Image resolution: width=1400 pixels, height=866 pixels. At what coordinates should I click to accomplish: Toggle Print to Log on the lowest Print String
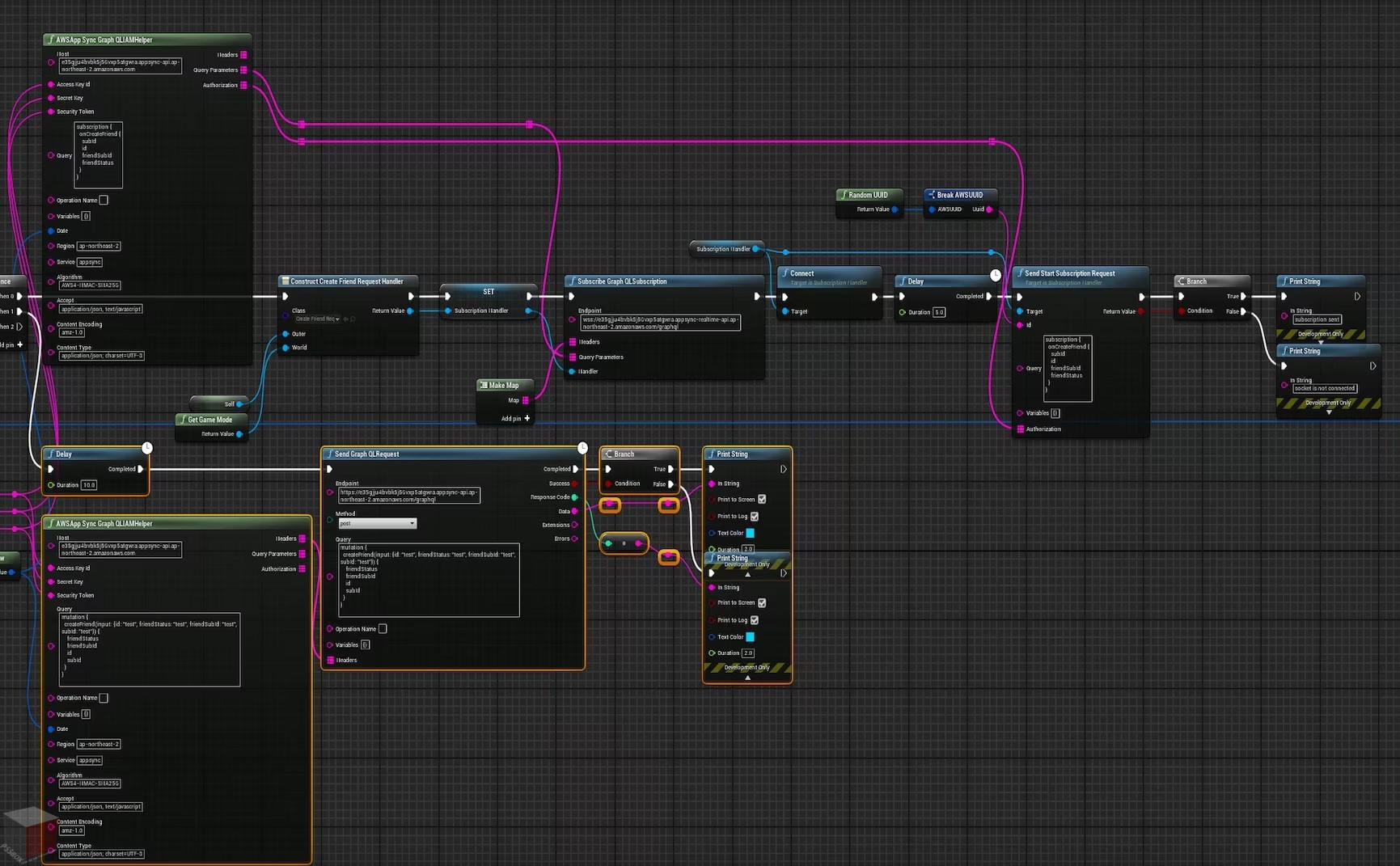(x=755, y=620)
